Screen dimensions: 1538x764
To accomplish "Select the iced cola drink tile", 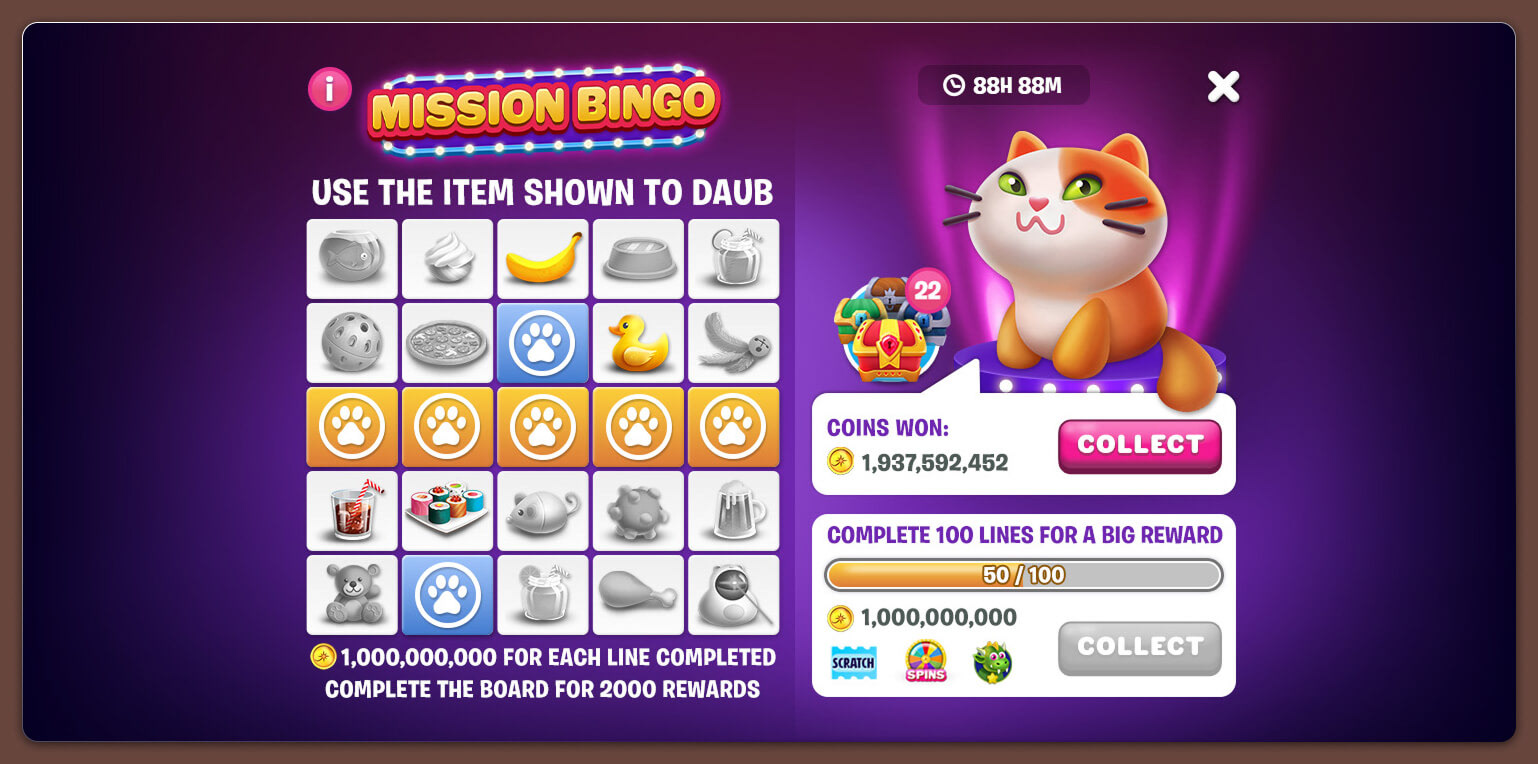I will pyautogui.click(x=352, y=511).
